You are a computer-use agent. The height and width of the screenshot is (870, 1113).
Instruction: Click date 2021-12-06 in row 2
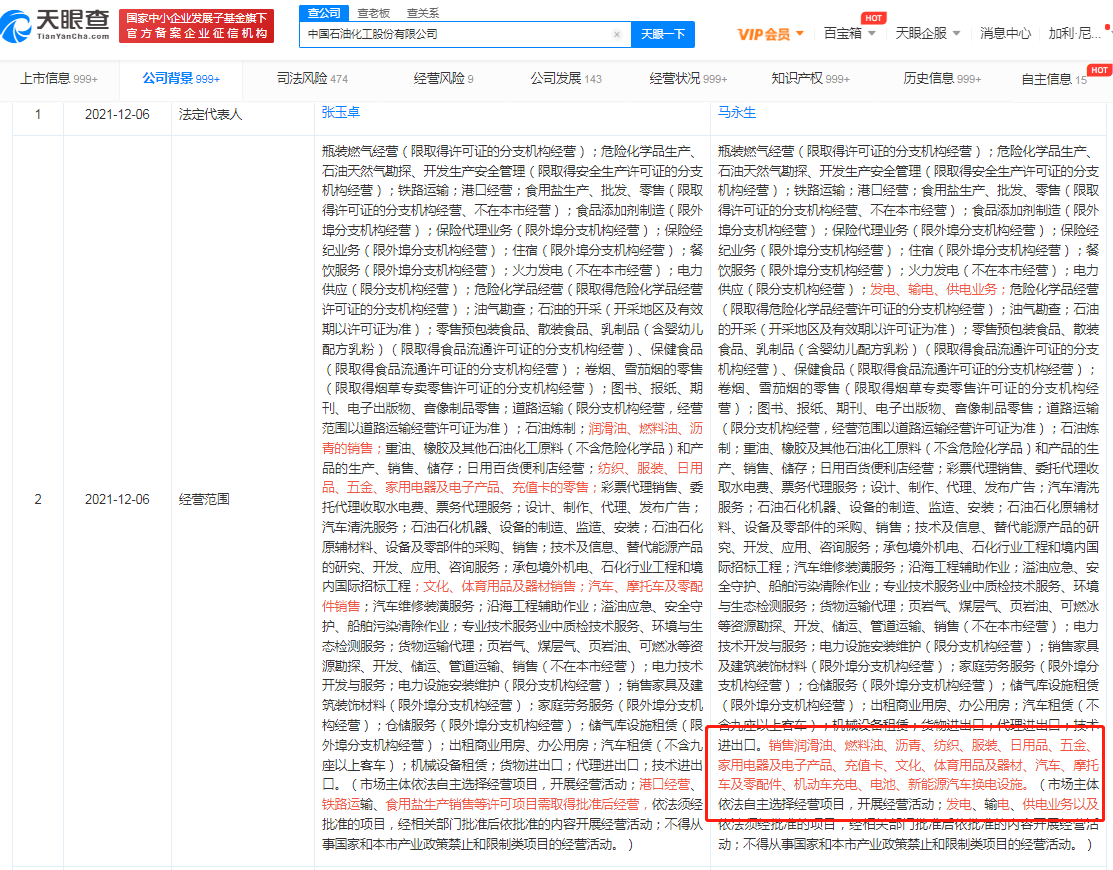(x=117, y=500)
